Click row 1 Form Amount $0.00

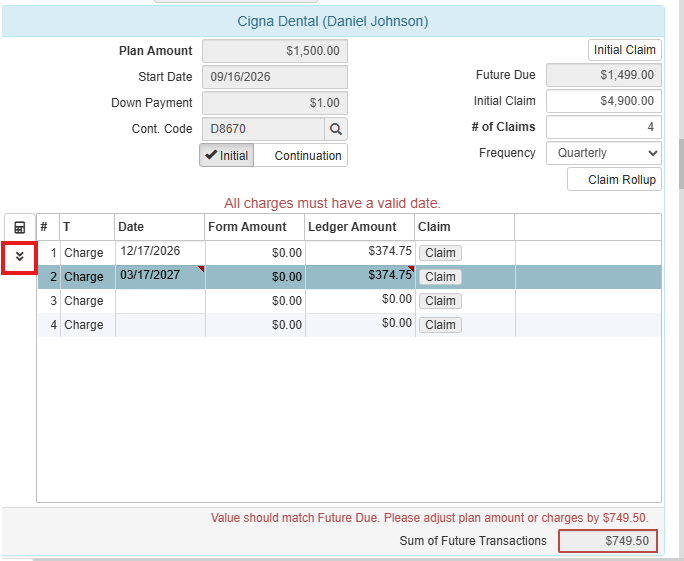255,253
